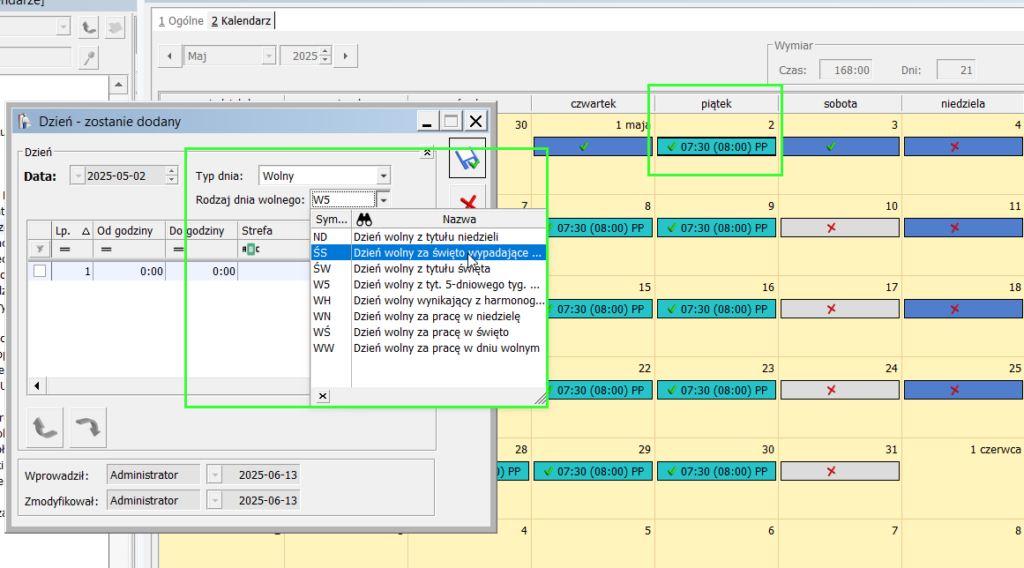
Task: Click the Rodzaj dnia wolnego W5 field
Action: [x=343, y=200]
